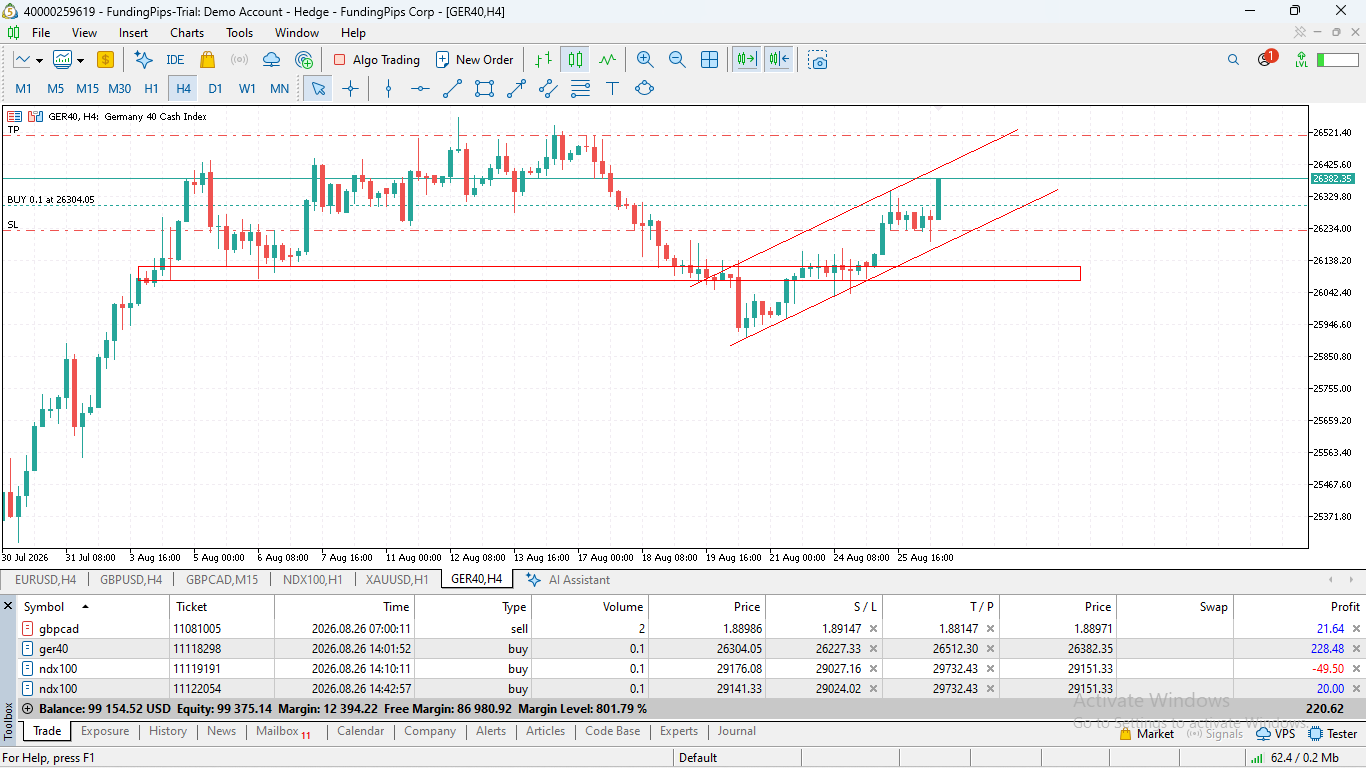Choose the vertical line drawing tool
This screenshot has height=768, width=1366.
pyautogui.click(x=388, y=88)
